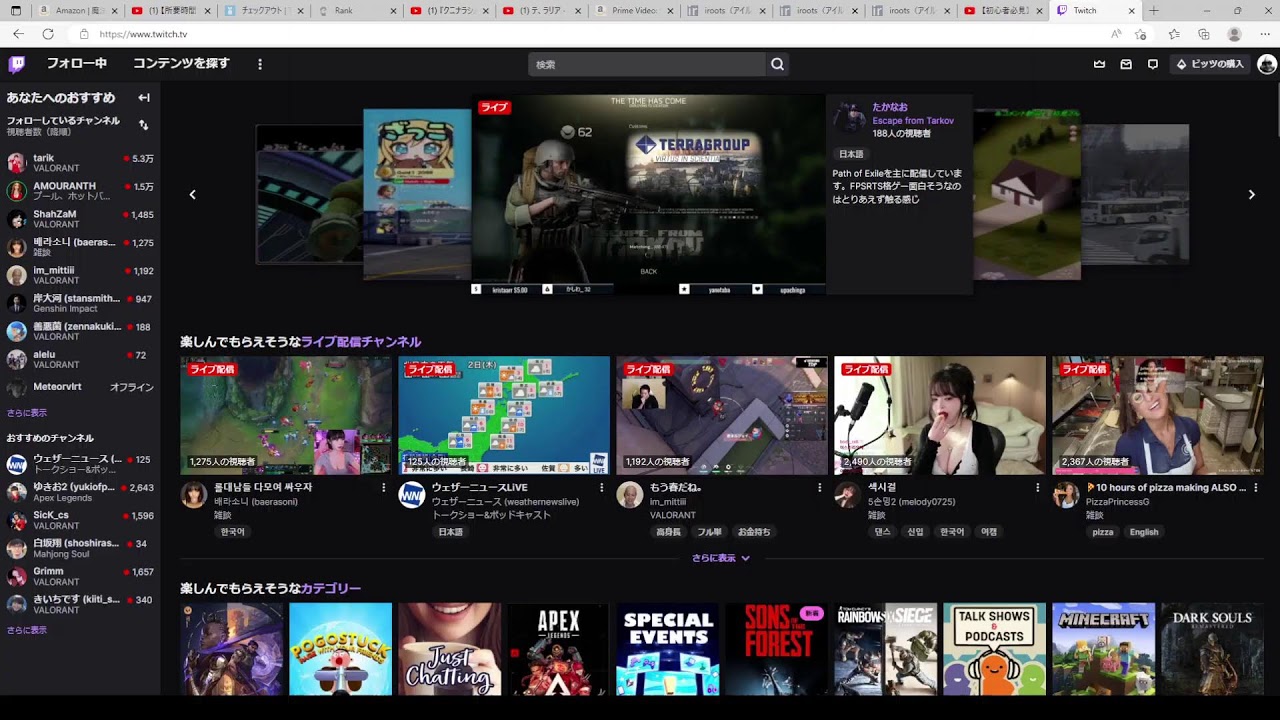
Task: Open the browser favorites star icon
Action: [x=1174, y=34]
